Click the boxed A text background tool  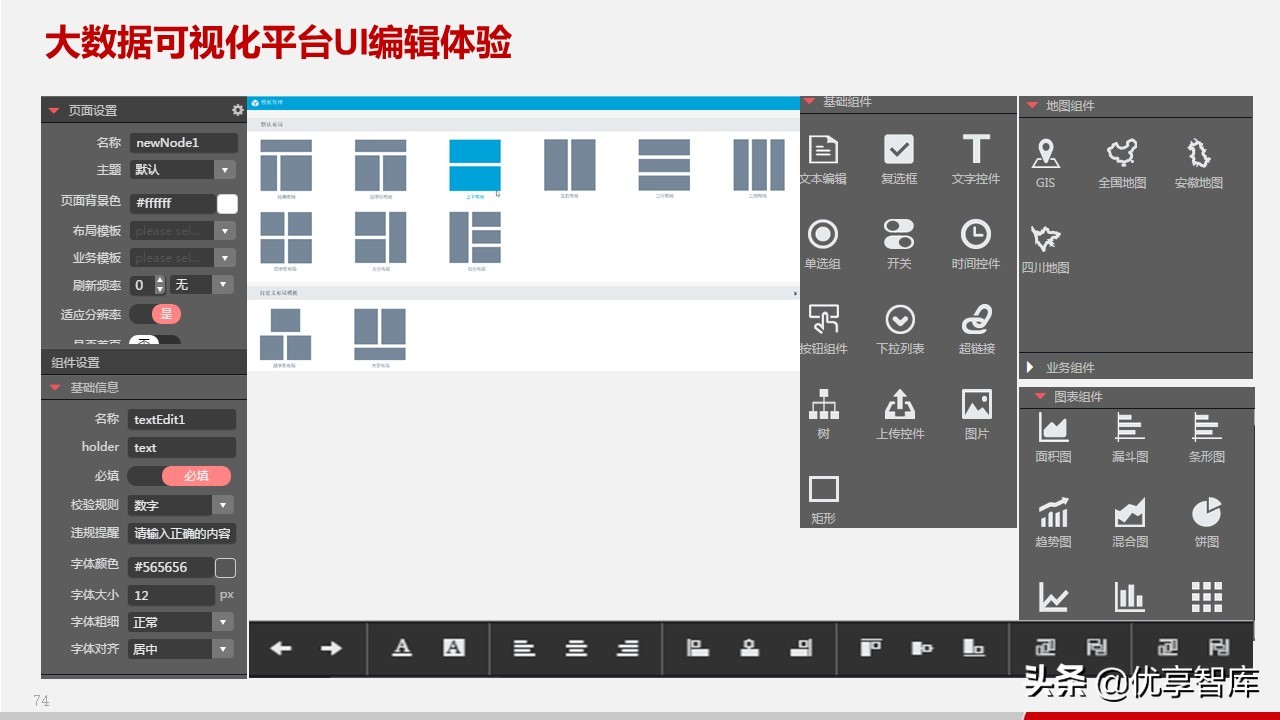tap(454, 648)
